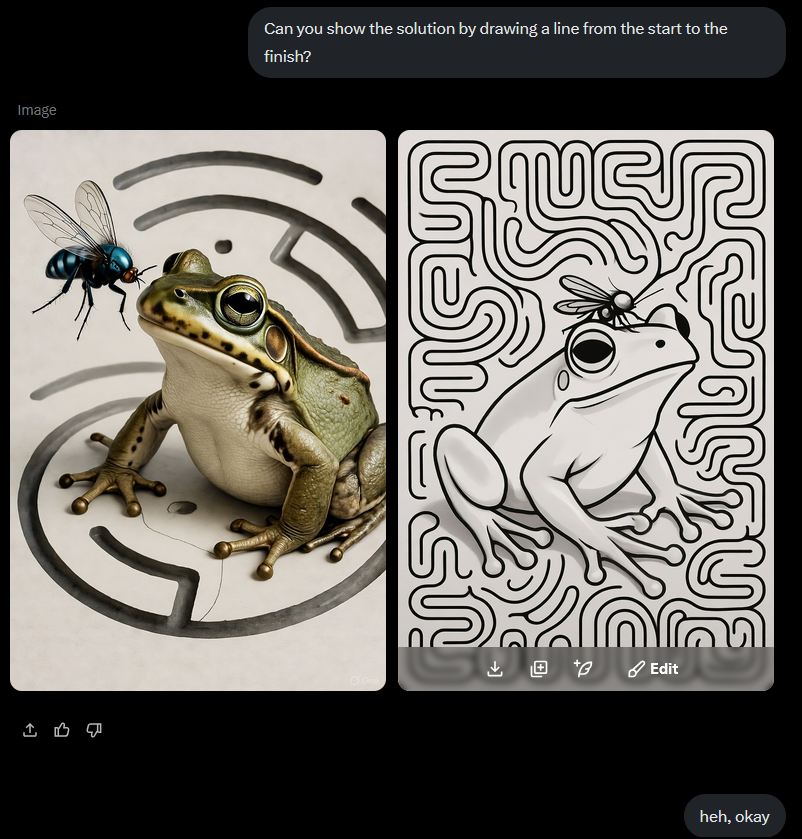This screenshot has height=839, width=802.
Task: Share the response using upload arrow icon
Action: (x=30, y=730)
